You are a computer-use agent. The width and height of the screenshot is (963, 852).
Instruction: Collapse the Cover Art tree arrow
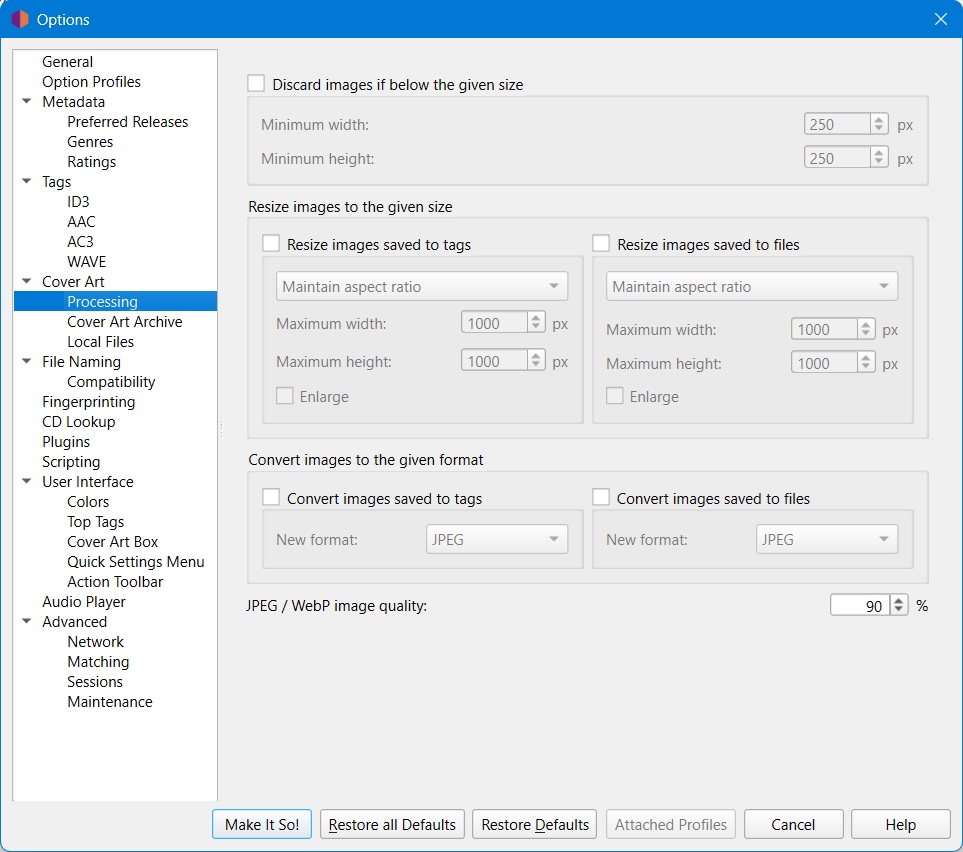point(26,281)
